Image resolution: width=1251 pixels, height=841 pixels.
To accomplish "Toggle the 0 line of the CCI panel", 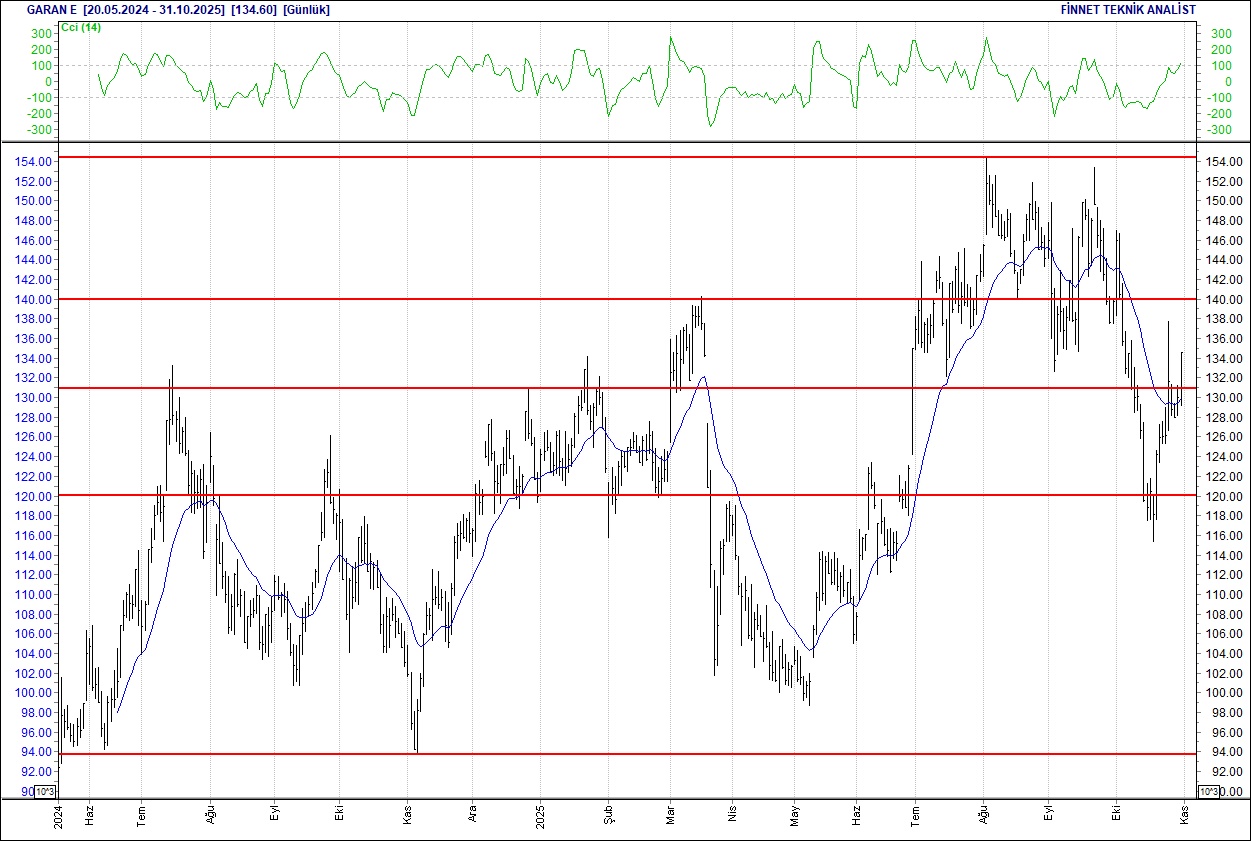I will (600, 79).
